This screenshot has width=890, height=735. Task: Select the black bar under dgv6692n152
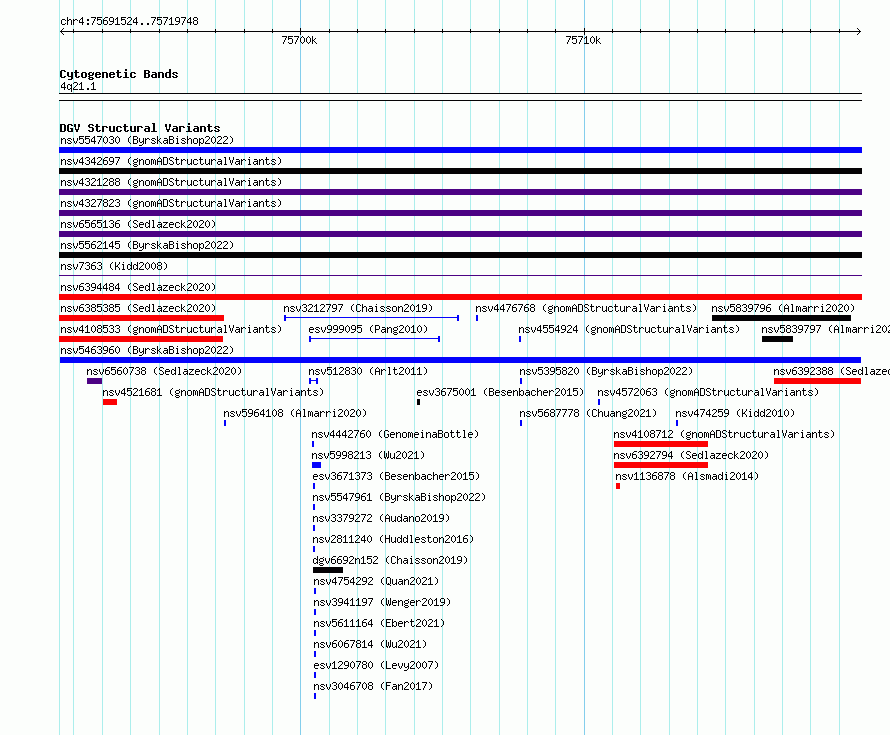[x=328, y=570]
